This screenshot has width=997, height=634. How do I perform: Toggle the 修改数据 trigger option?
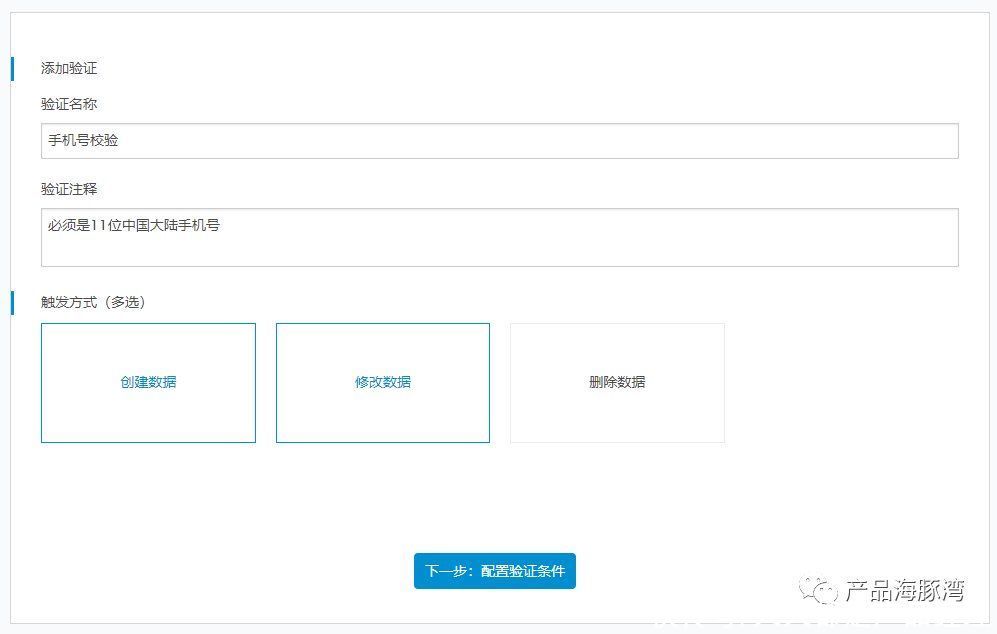click(383, 383)
